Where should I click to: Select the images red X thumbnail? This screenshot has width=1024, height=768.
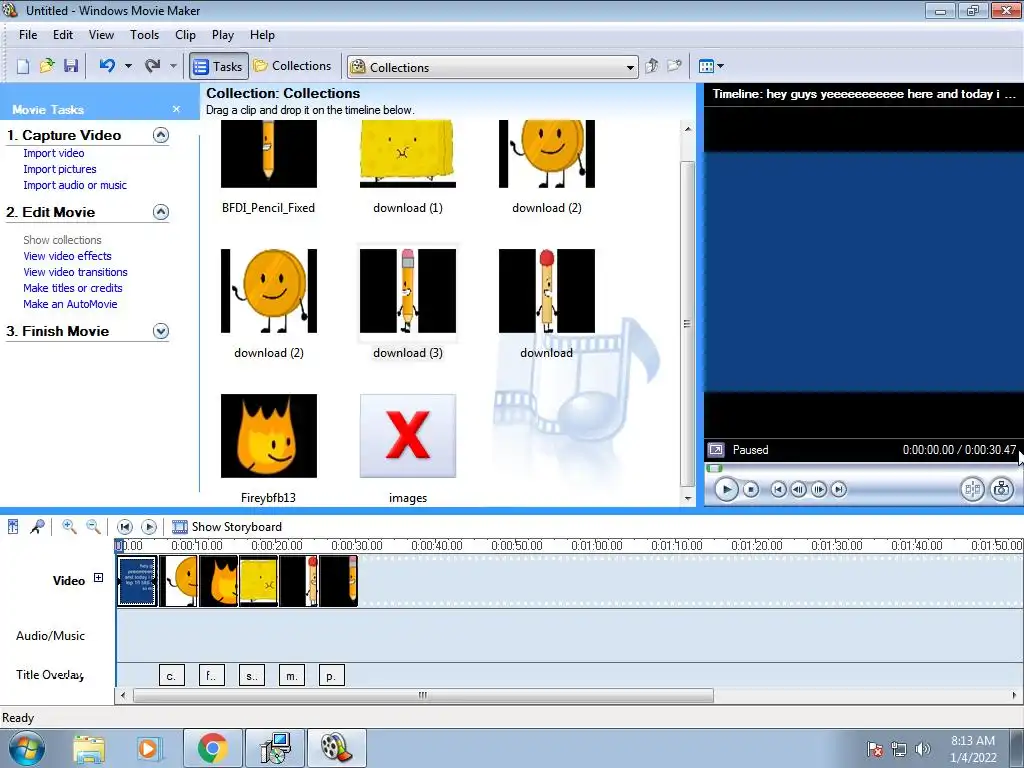point(408,436)
